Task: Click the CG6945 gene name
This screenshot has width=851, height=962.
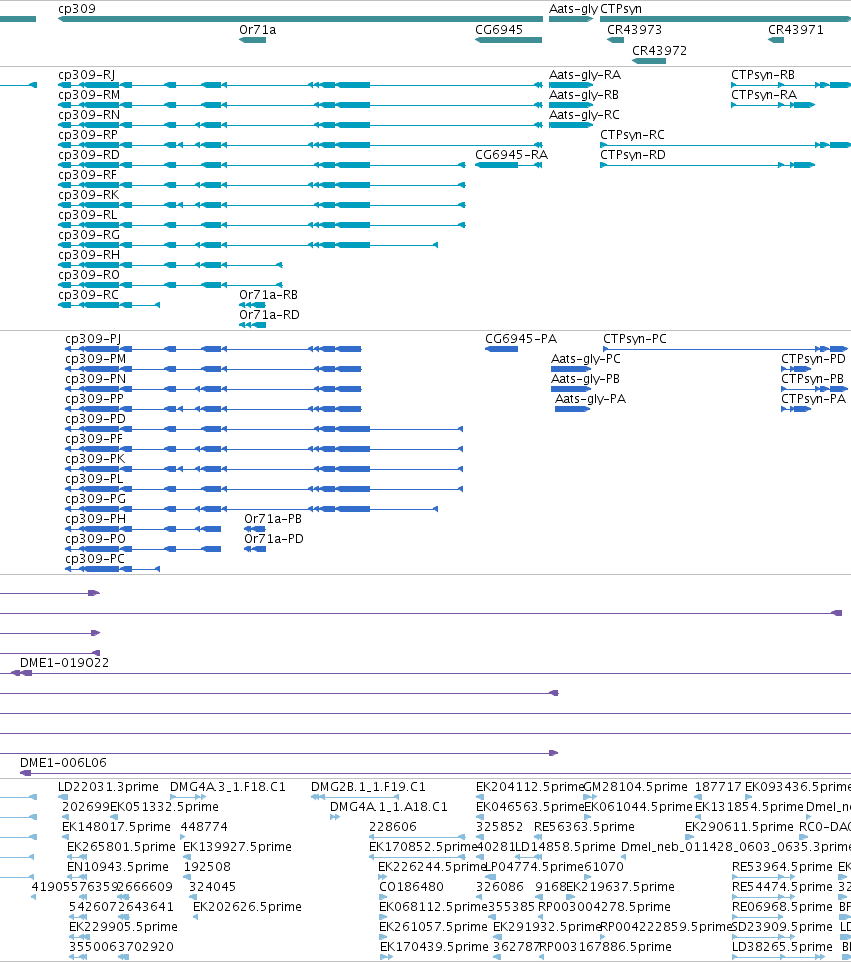Action: coord(499,30)
